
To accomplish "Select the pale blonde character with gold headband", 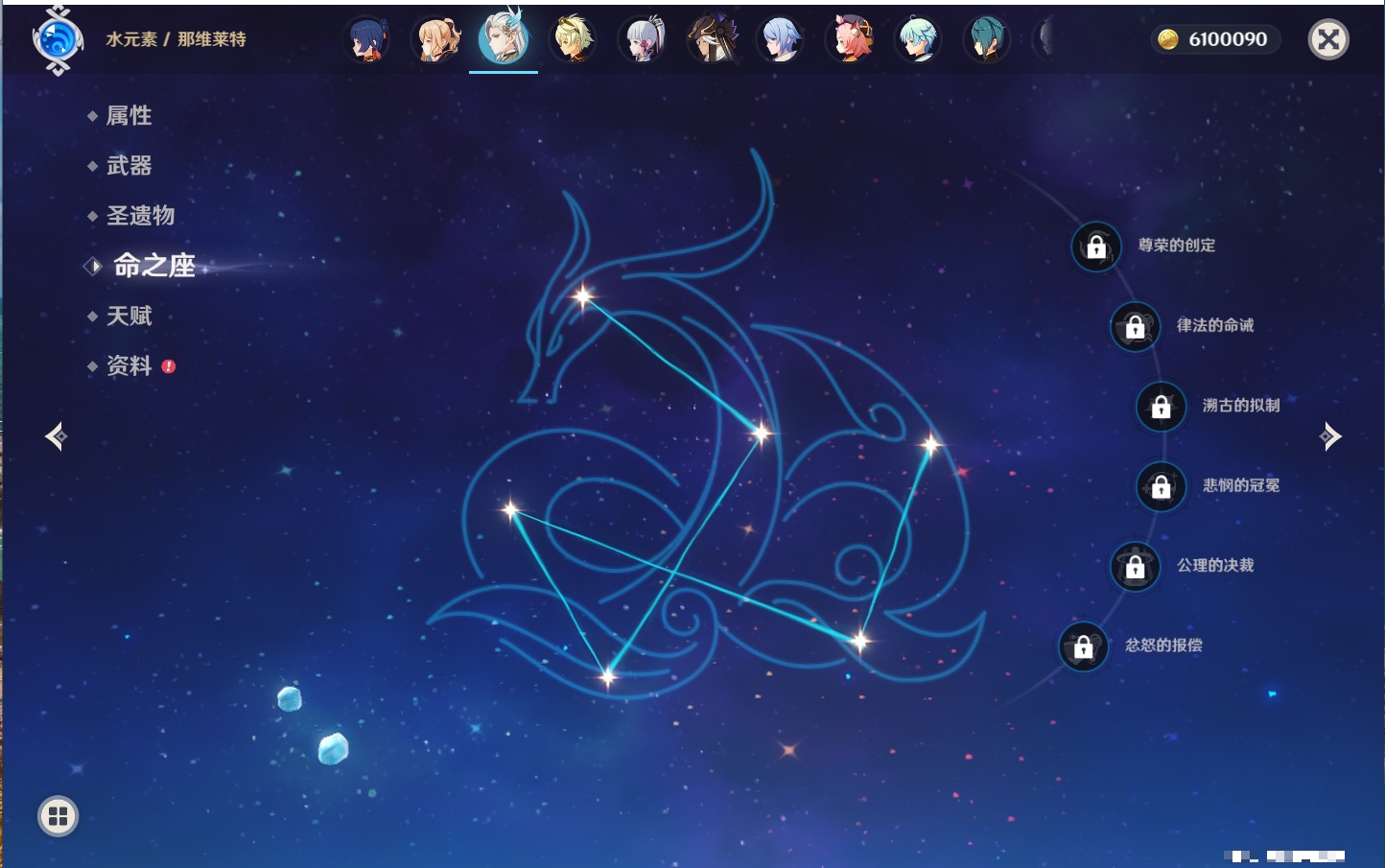I will pos(574,40).
